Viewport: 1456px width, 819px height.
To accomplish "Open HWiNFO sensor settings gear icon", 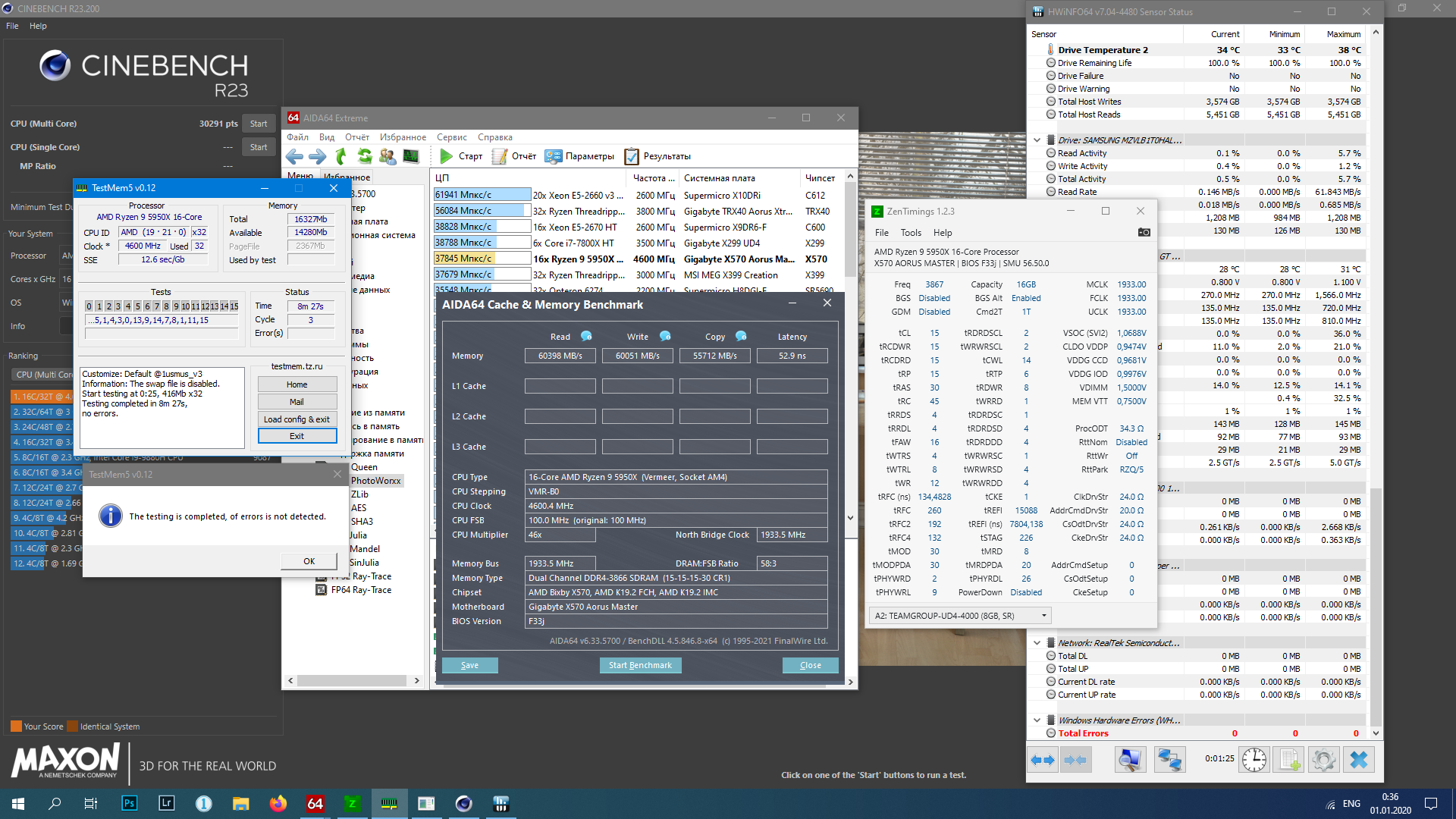I will point(1323,759).
